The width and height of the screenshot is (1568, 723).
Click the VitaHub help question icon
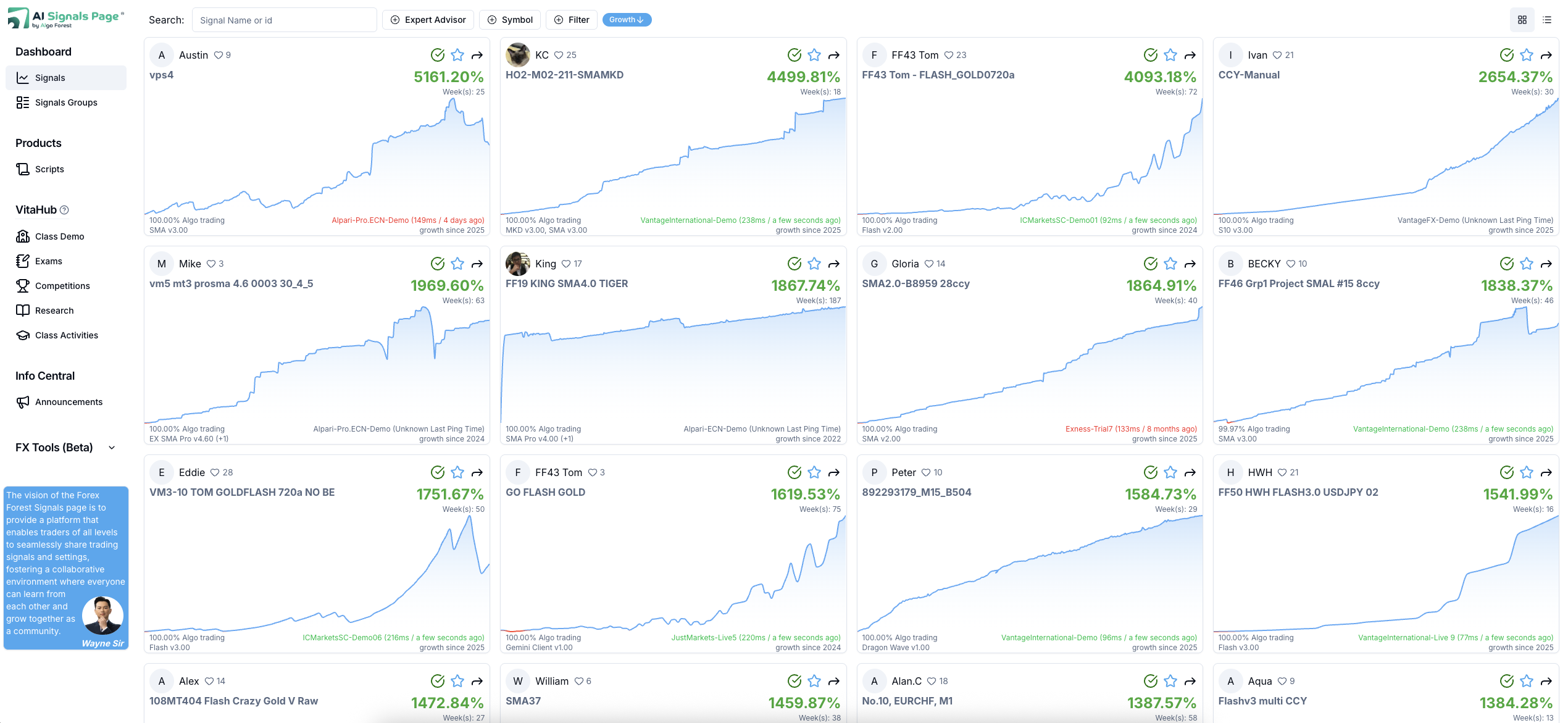coord(65,210)
